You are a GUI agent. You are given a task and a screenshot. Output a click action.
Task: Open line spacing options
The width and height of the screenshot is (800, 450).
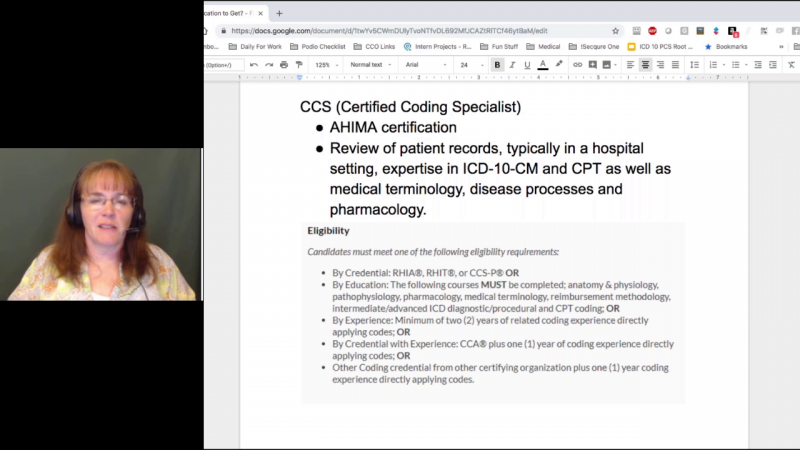click(694, 65)
